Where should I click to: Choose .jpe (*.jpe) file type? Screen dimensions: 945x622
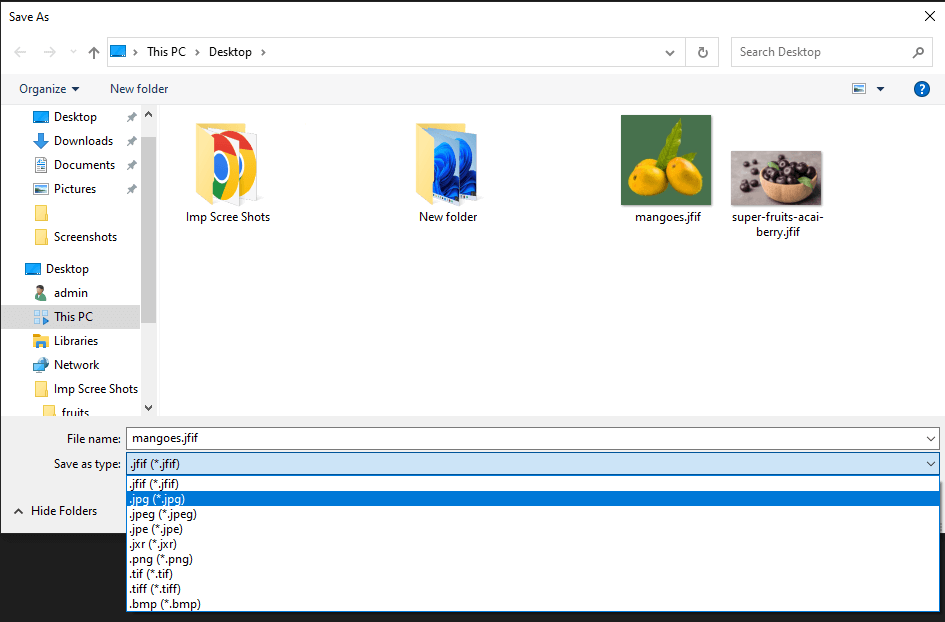(533, 529)
